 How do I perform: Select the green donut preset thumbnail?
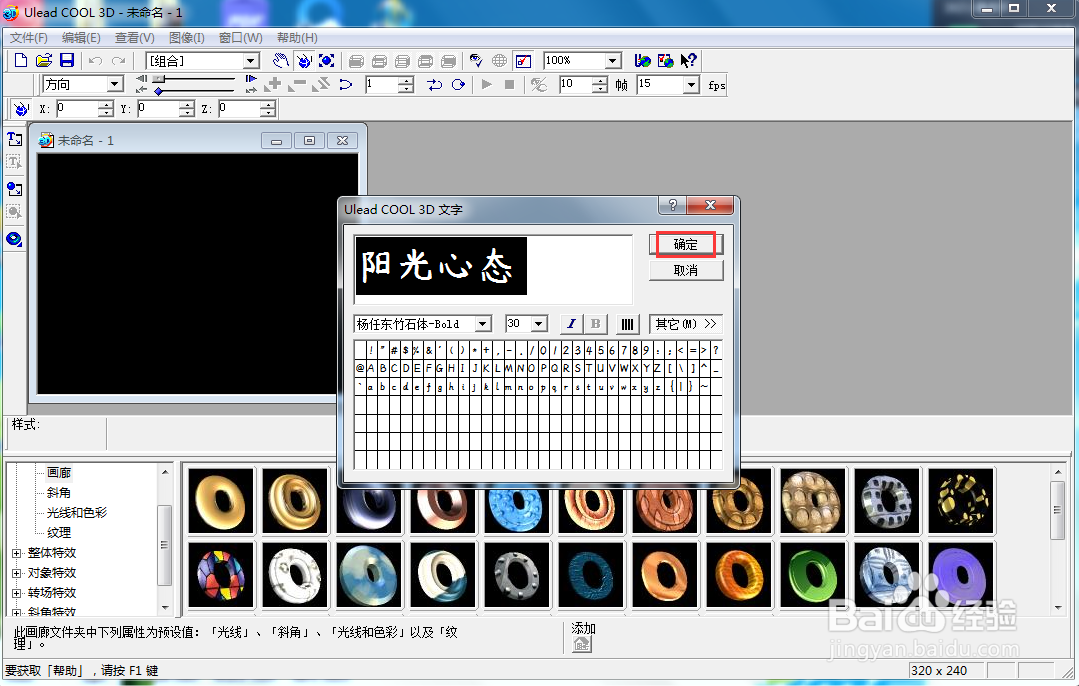813,575
